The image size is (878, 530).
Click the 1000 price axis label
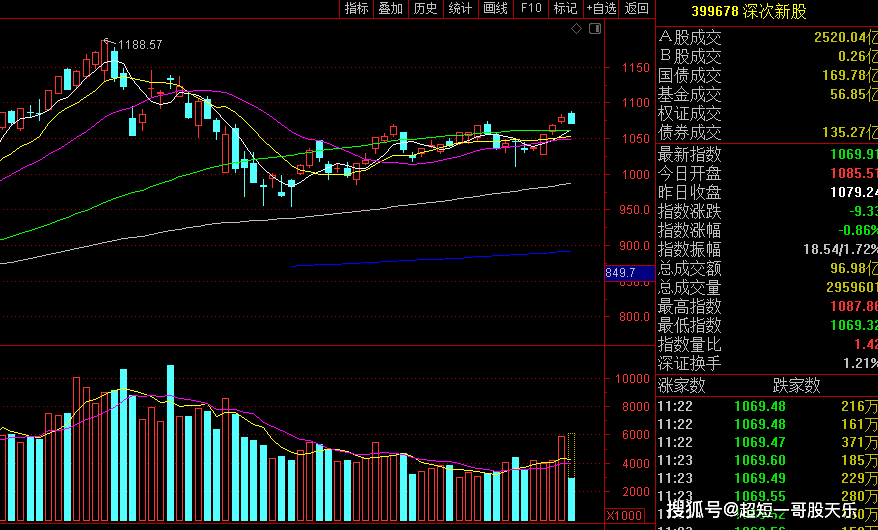coord(636,175)
